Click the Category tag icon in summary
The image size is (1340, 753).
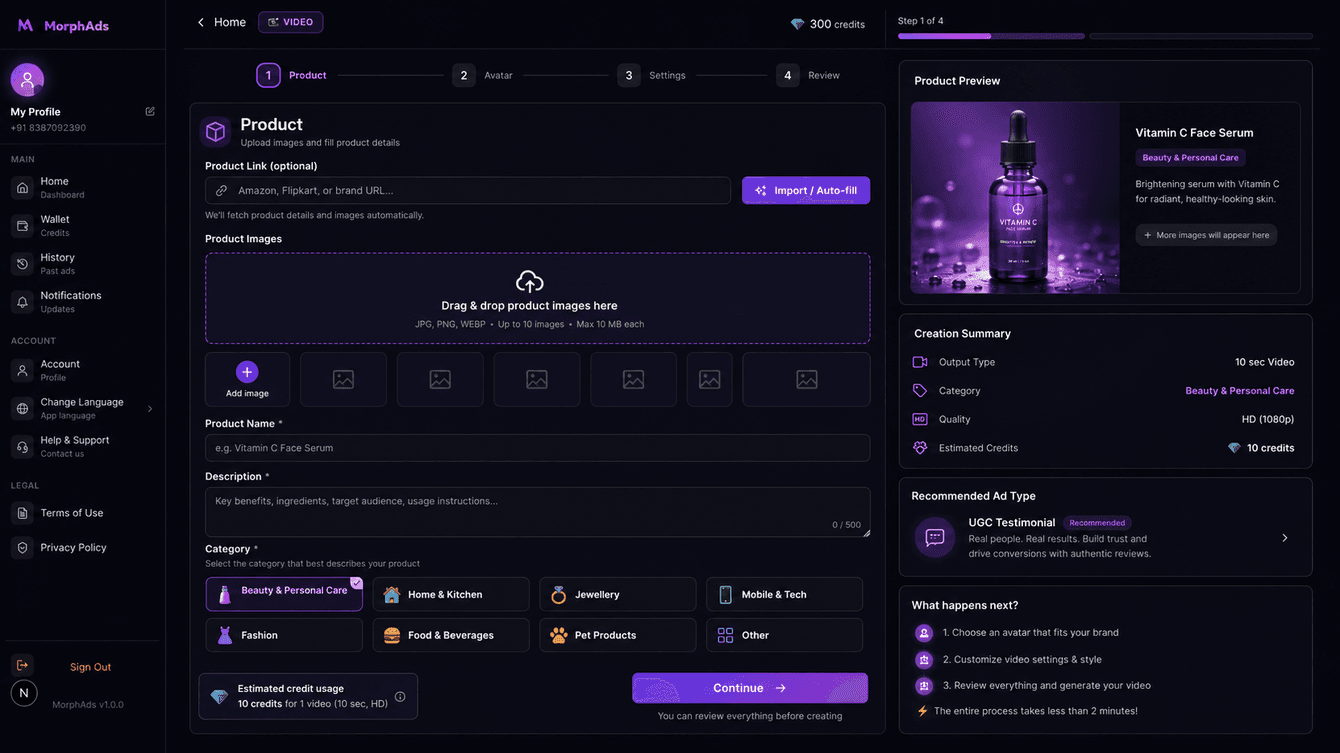(x=920, y=391)
